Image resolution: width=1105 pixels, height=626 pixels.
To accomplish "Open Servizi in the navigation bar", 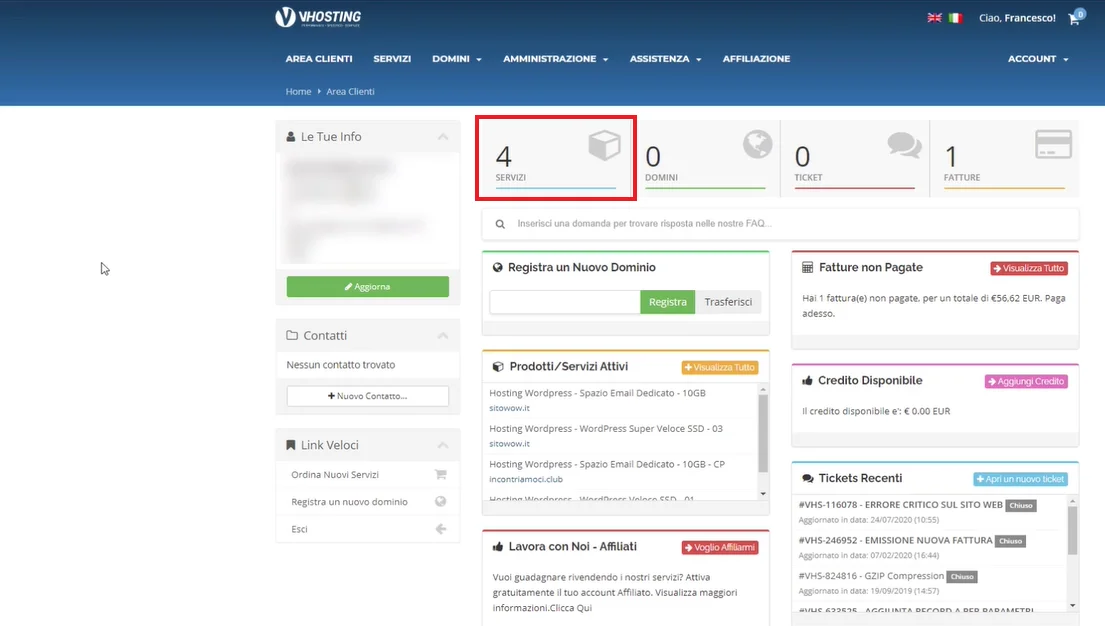I will point(392,59).
